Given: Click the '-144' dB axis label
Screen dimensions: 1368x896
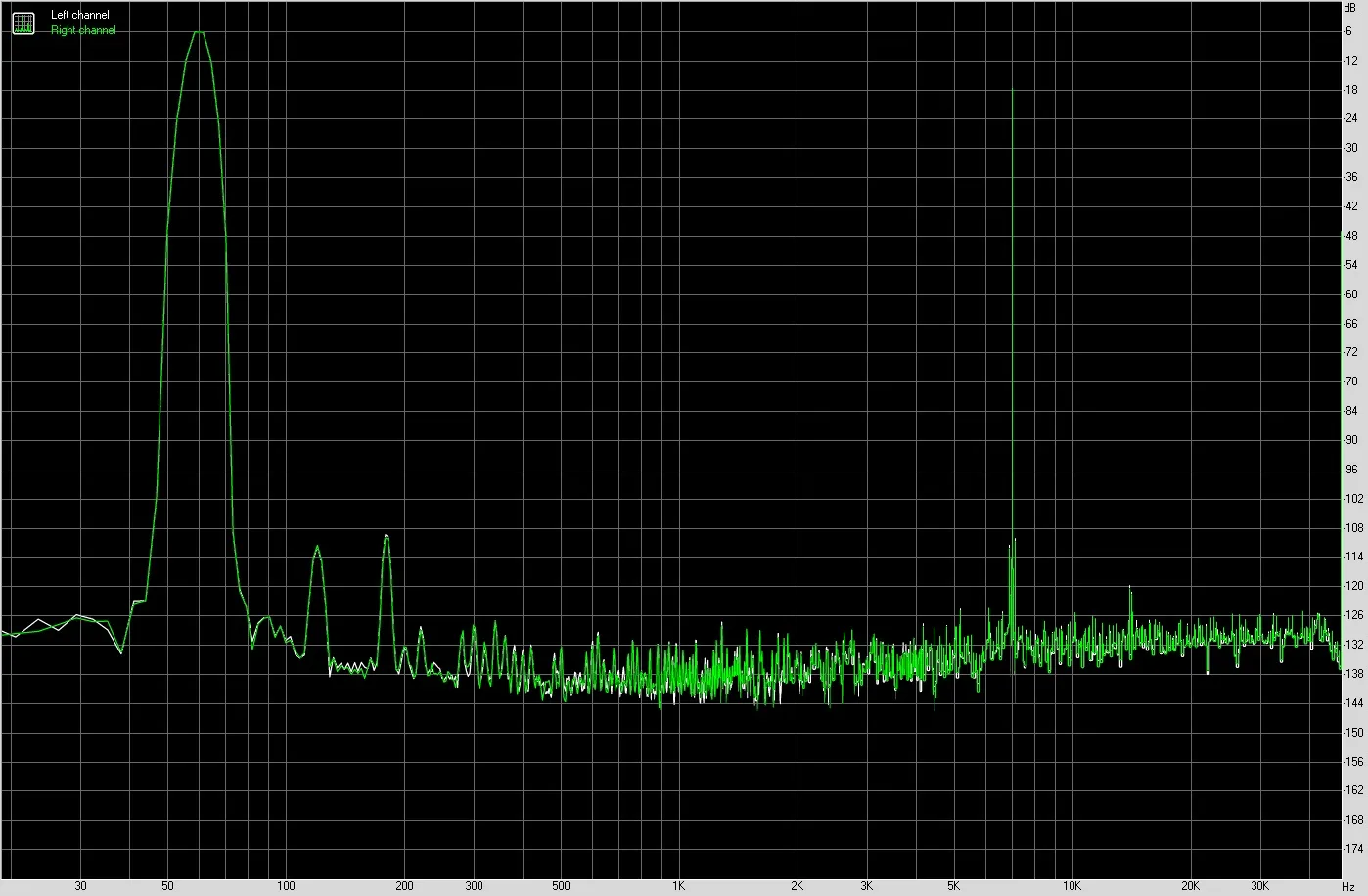Looking at the screenshot, I should [1353, 703].
